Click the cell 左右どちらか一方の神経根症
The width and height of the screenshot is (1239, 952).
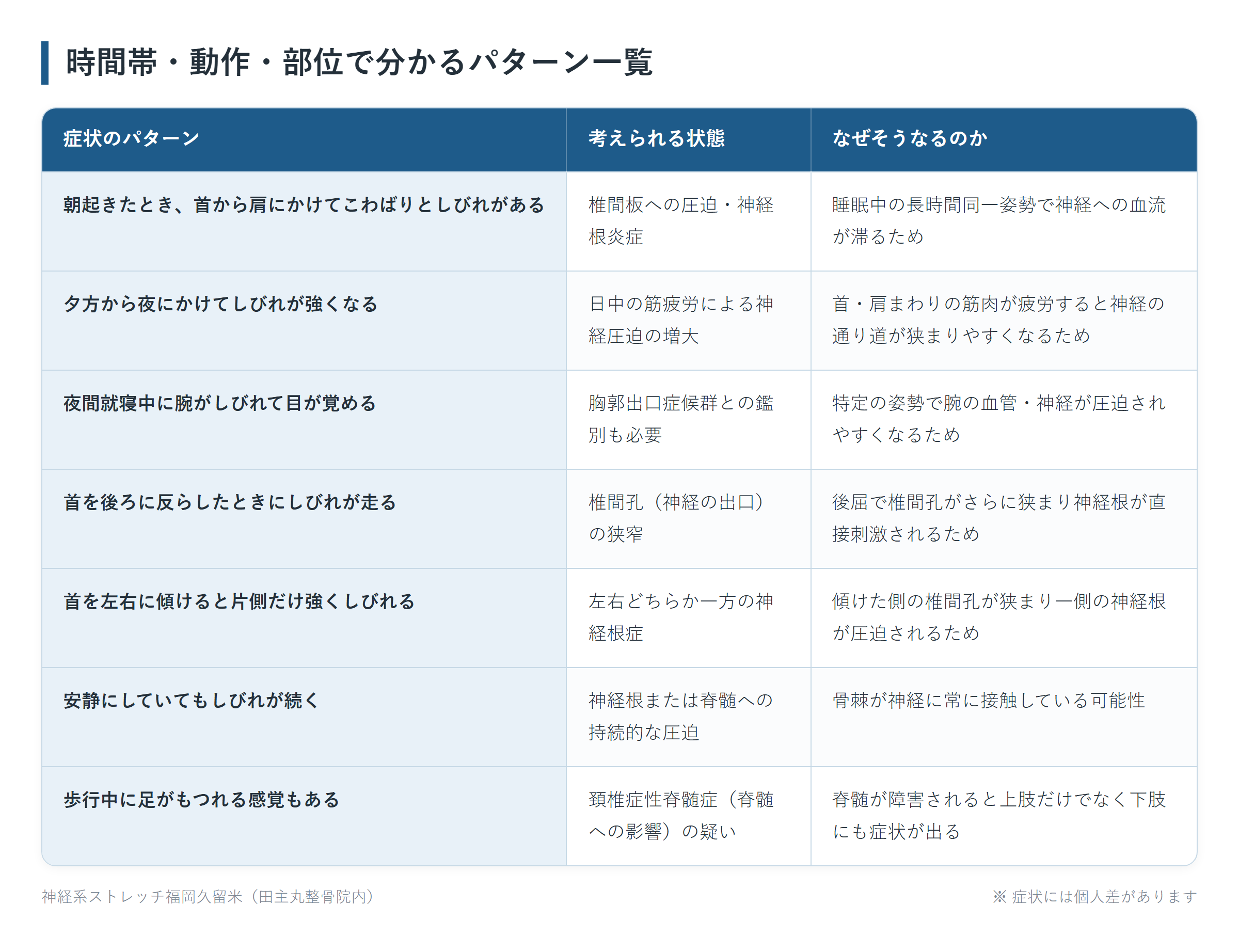click(x=688, y=617)
